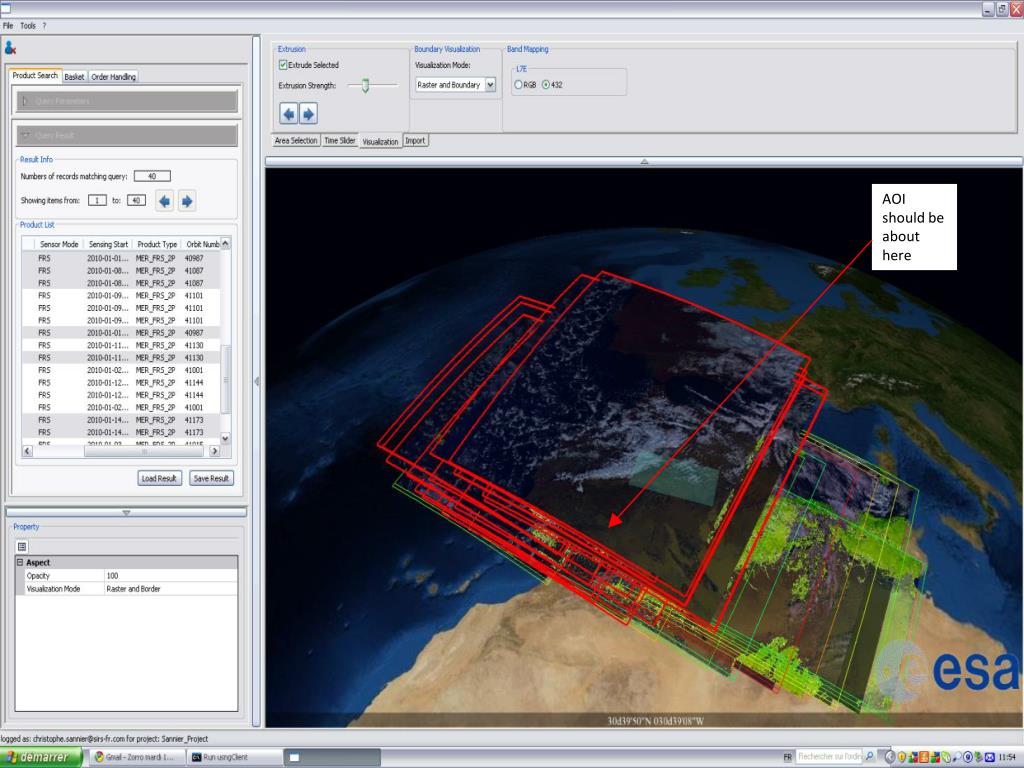Switch to the Area Selection tab
1024x768 pixels.
[296, 140]
